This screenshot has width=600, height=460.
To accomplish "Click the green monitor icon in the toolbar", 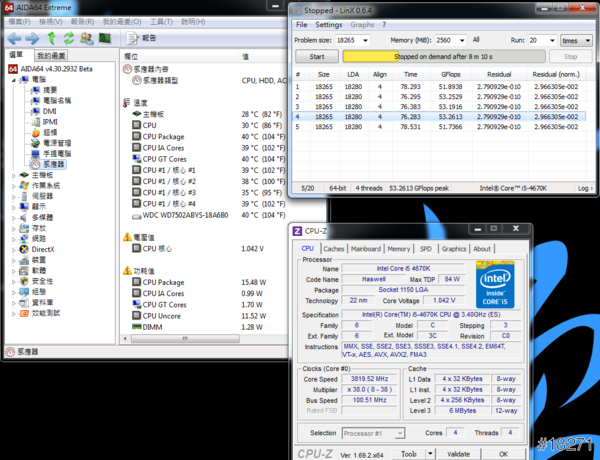I will (103, 37).
